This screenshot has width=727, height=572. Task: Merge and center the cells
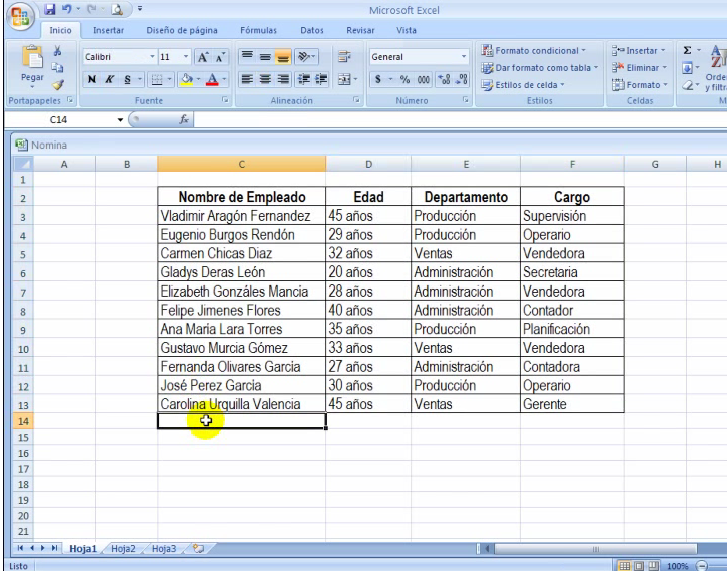(x=344, y=79)
